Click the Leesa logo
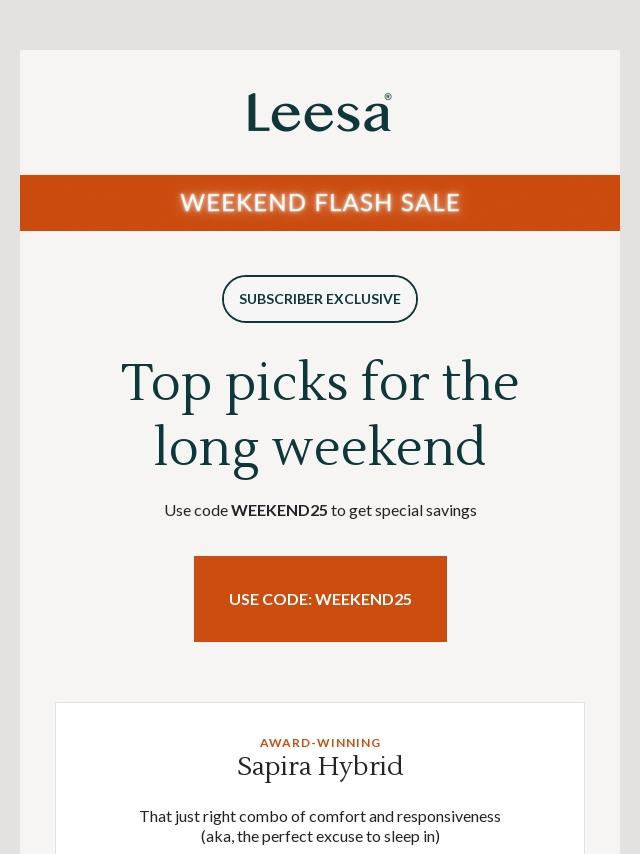The height and width of the screenshot is (854, 640). coord(317,113)
